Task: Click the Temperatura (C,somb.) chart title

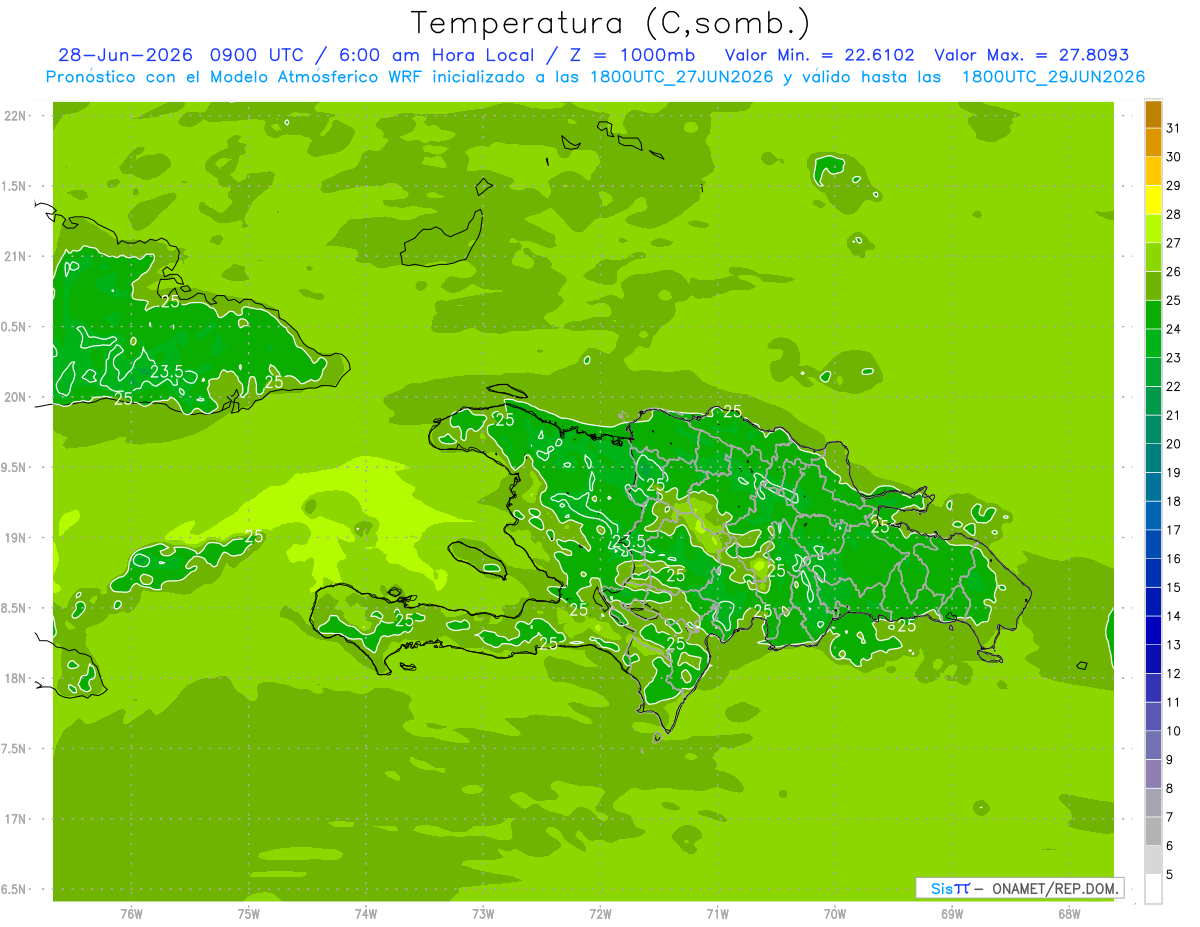Action: coord(610,23)
